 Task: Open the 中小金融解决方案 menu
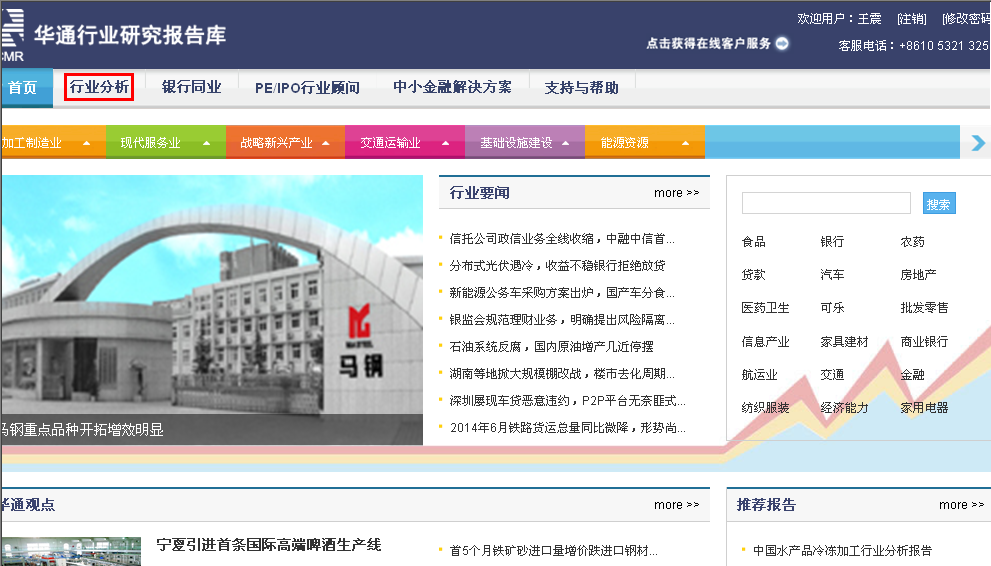(453, 87)
